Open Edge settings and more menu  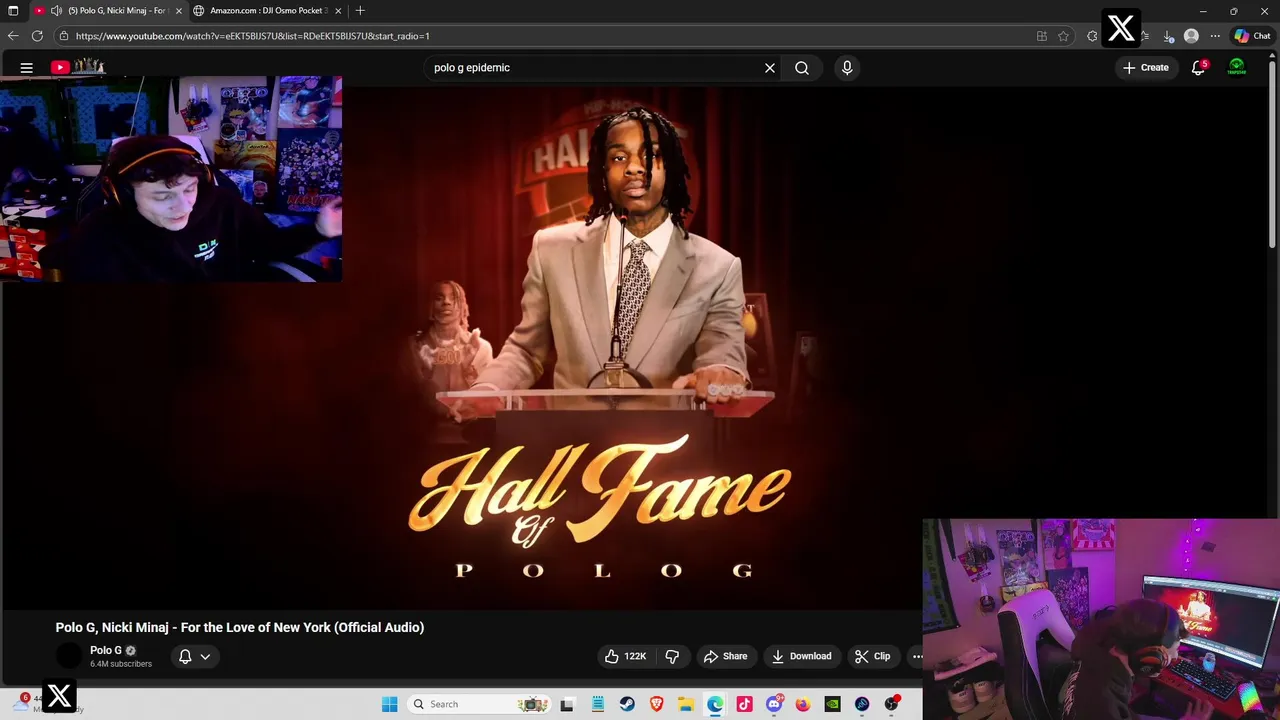coord(1215,36)
